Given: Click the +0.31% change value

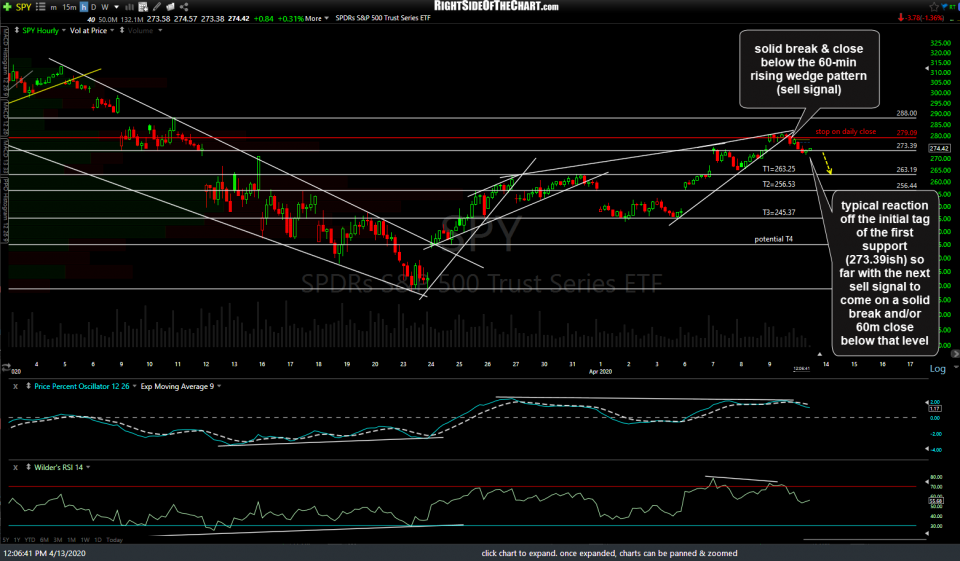Looking at the screenshot, I should pos(291,18).
